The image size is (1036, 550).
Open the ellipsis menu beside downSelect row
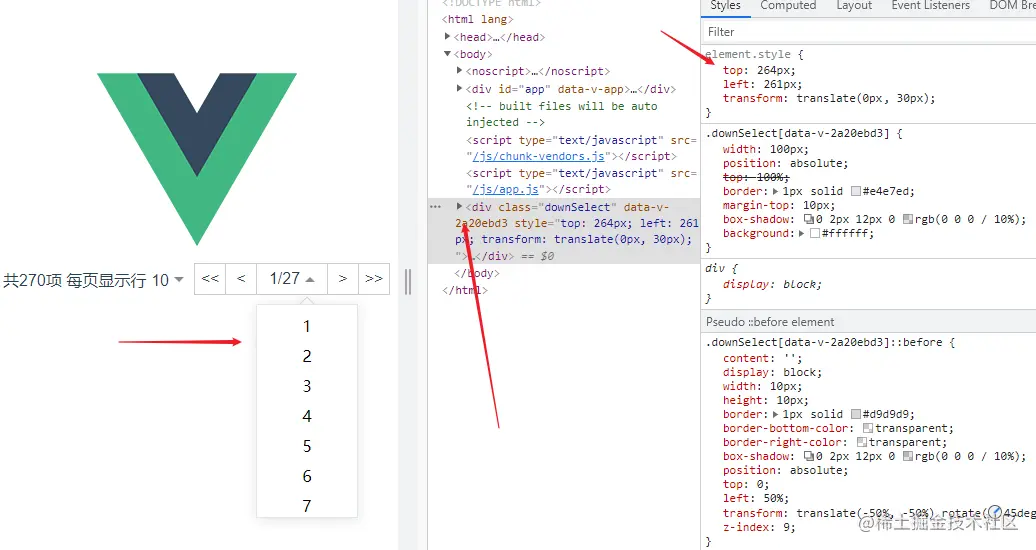[x=435, y=207]
